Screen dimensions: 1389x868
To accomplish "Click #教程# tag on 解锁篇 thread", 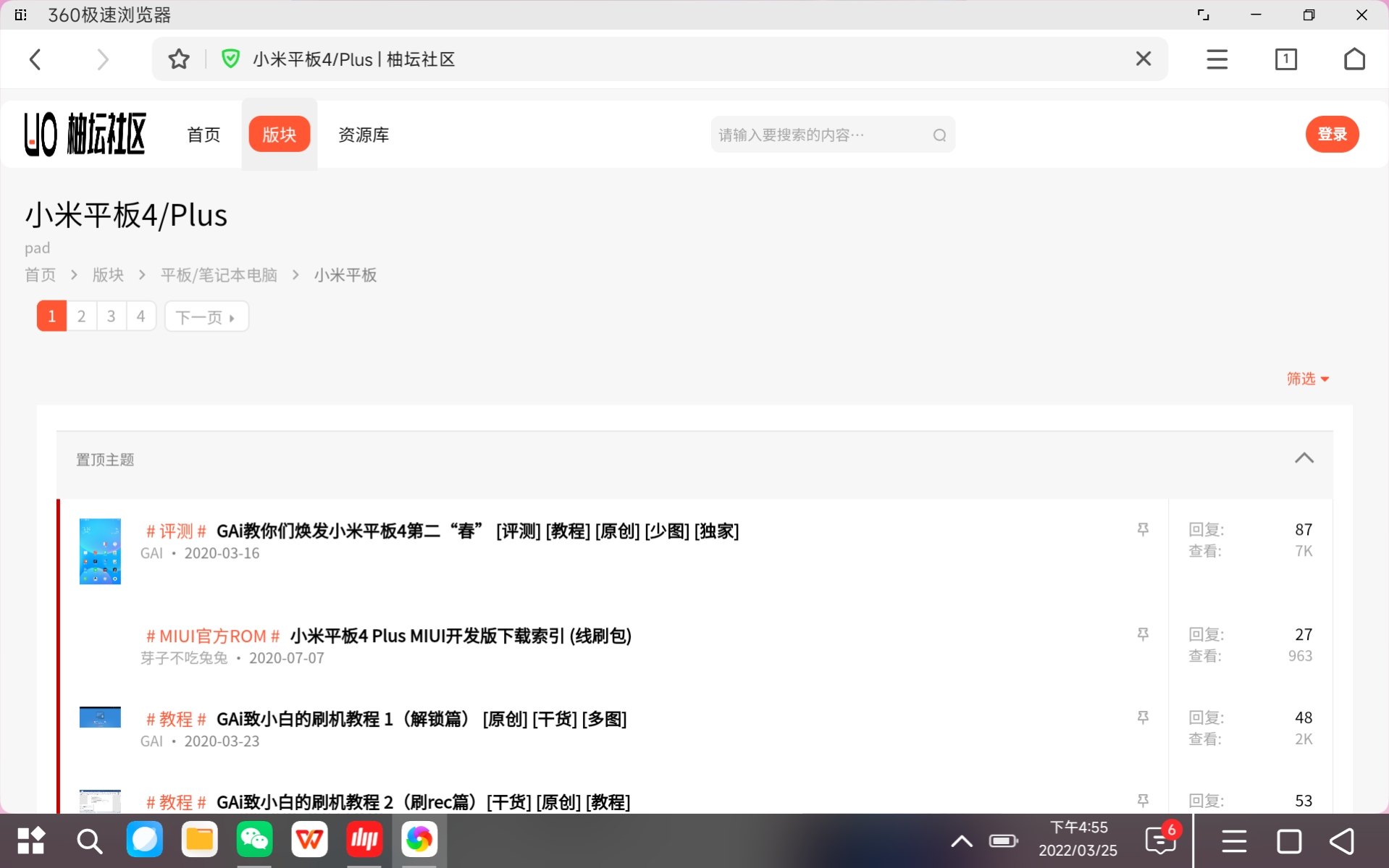I will coord(176,720).
